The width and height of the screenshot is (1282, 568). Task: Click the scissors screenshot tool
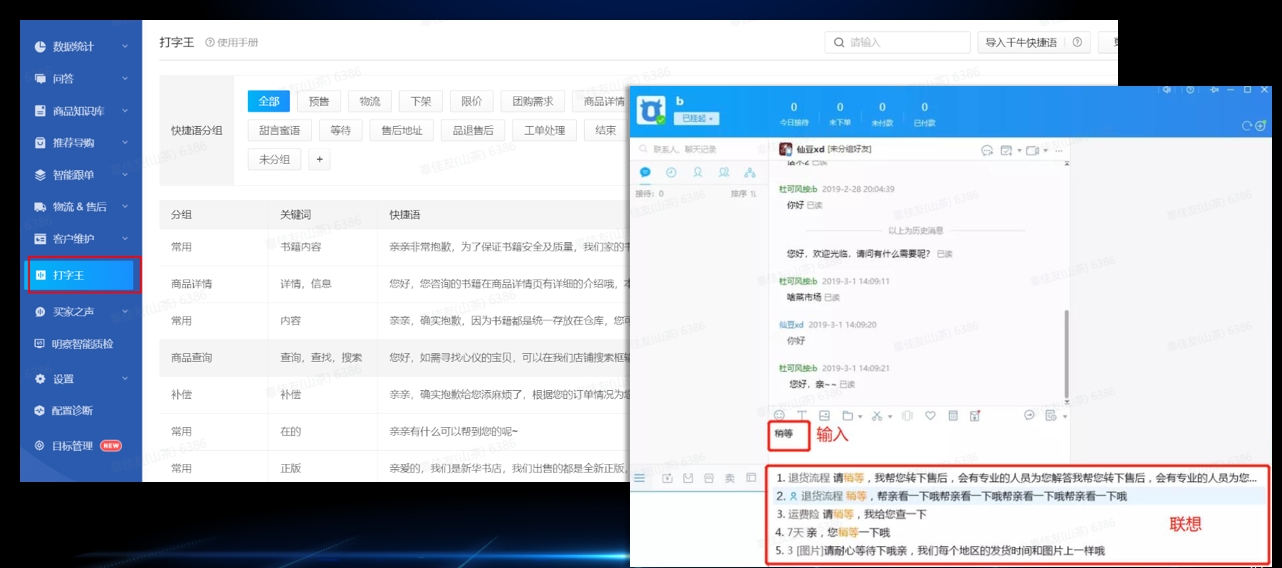click(879, 415)
